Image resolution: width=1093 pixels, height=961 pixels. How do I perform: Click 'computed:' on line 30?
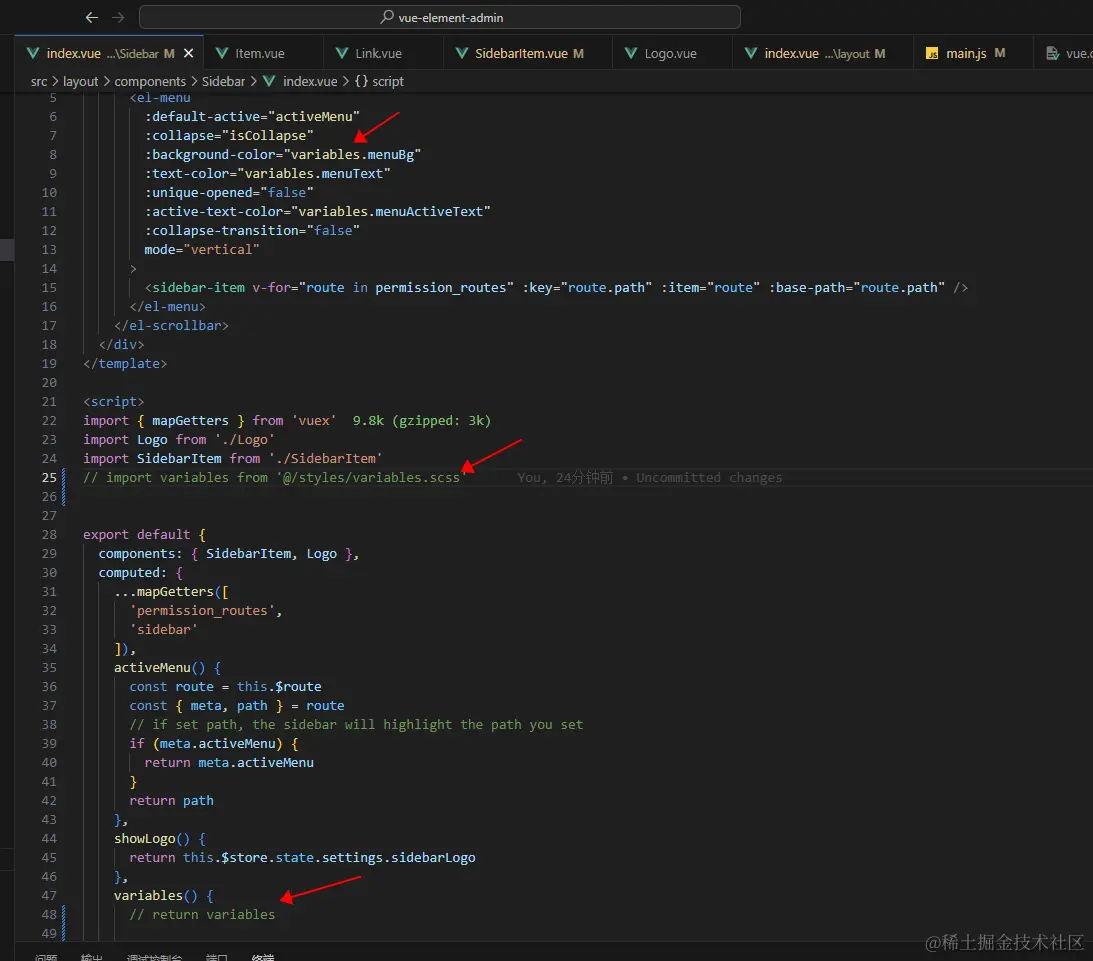[132, 573]
